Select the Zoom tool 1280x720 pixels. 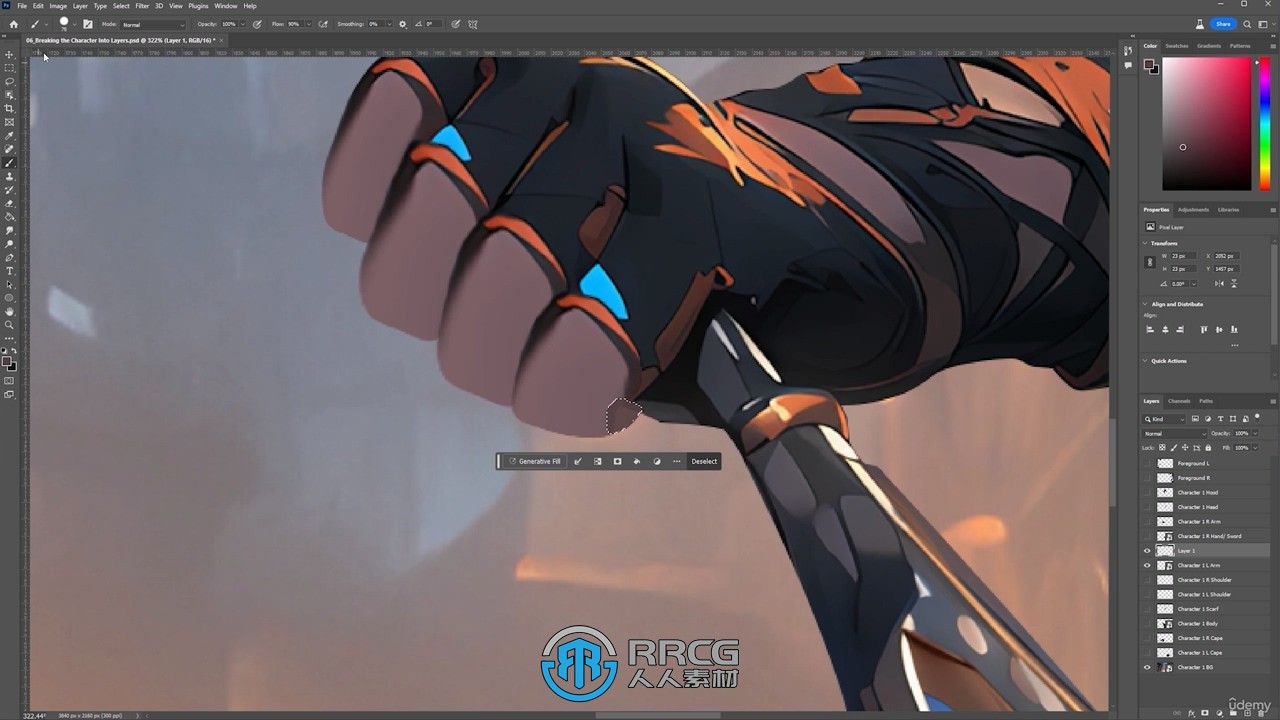(10, 324)
